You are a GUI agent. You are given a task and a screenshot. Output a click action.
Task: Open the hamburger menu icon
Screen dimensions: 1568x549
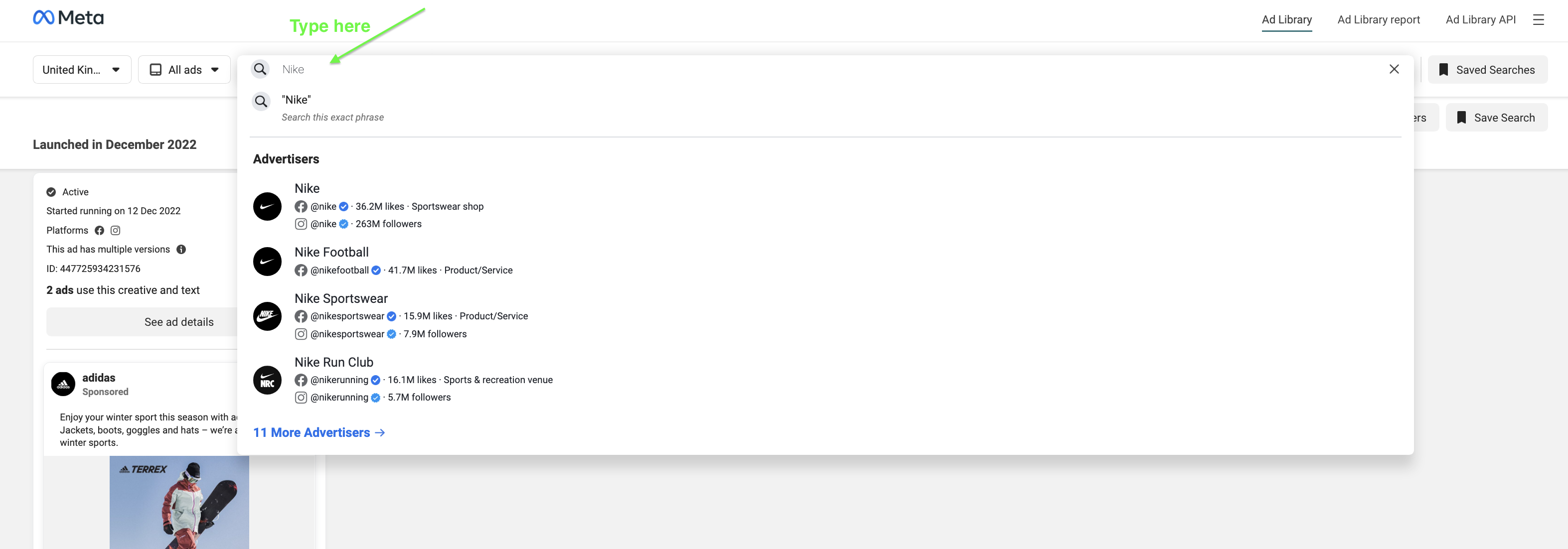tap(1538, 19)
